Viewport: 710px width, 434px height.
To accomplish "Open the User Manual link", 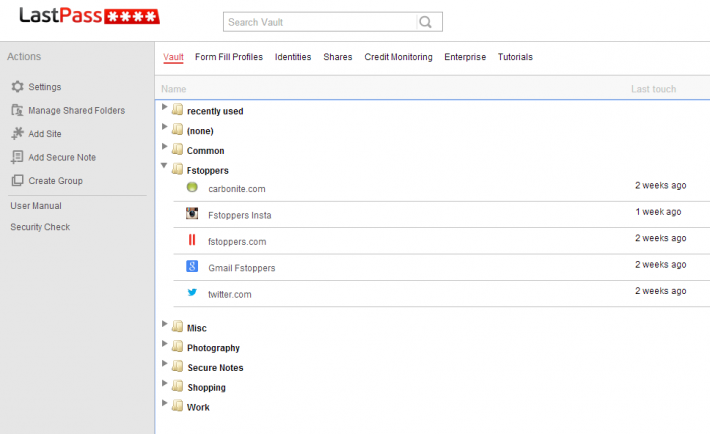I will [36, 206].
